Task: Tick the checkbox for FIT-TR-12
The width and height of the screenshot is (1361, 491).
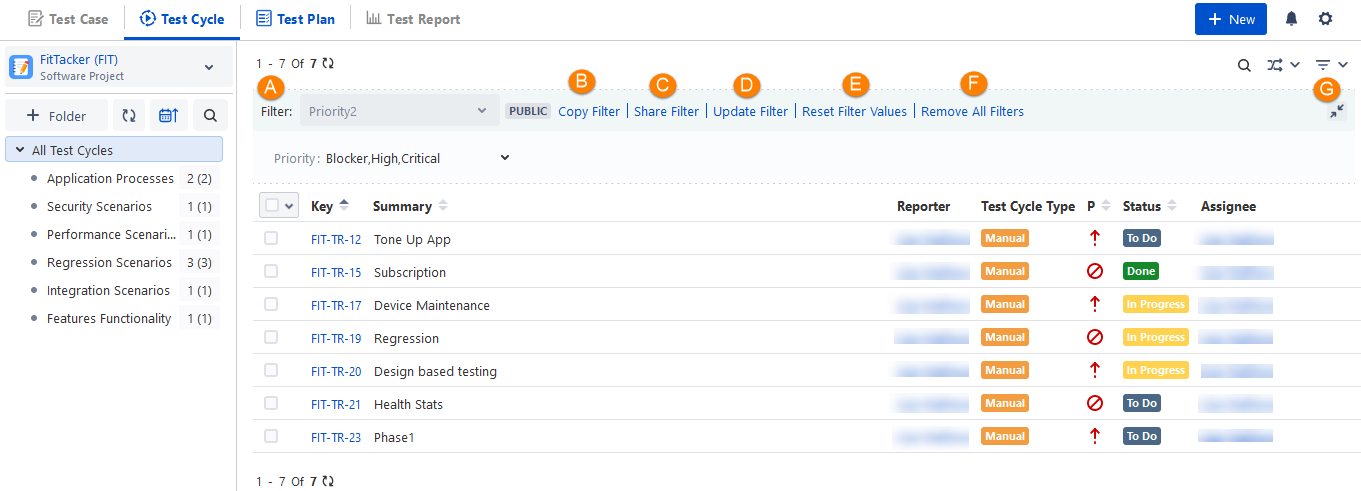Action: (271, 239)
